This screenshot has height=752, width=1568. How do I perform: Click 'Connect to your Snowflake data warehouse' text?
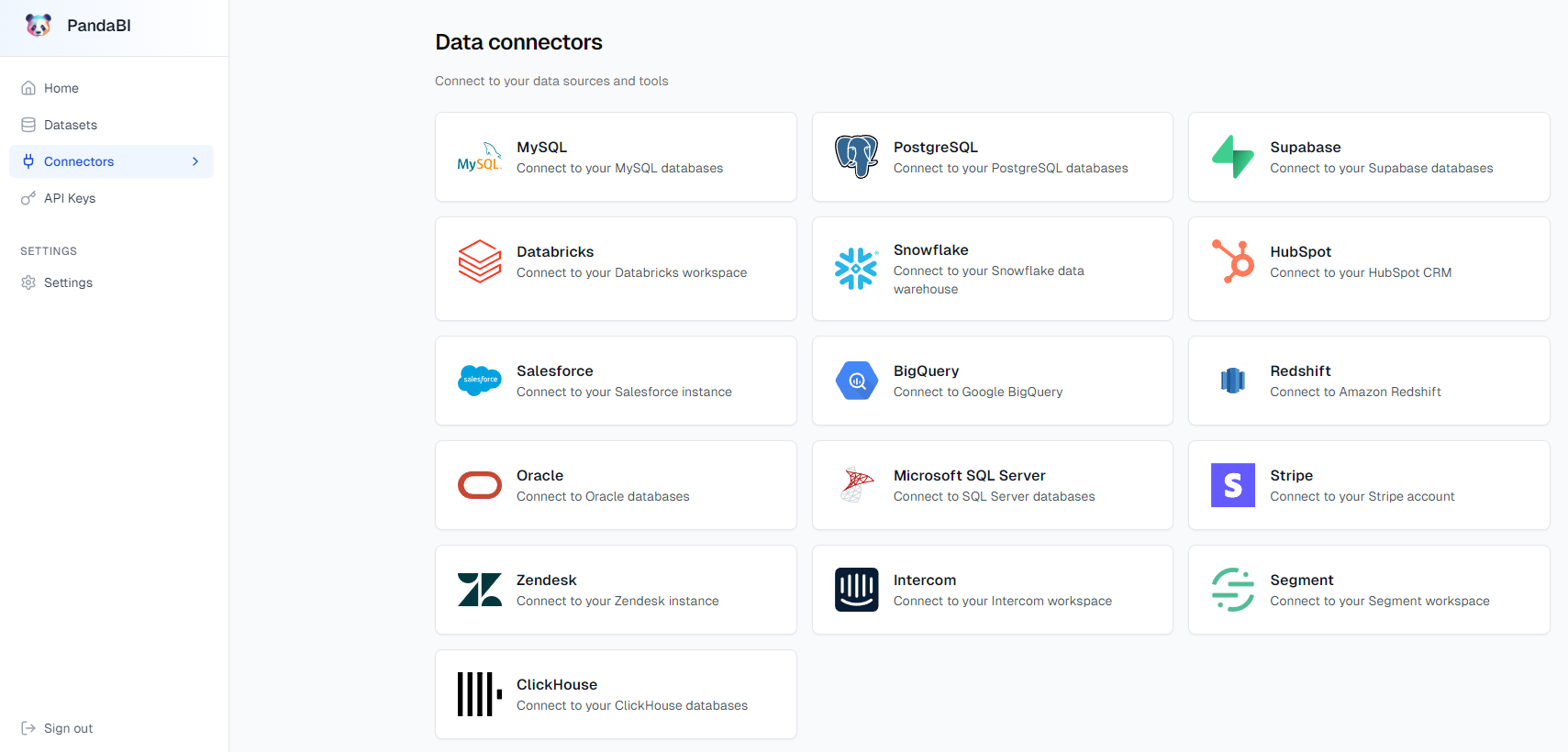point(988,280)
